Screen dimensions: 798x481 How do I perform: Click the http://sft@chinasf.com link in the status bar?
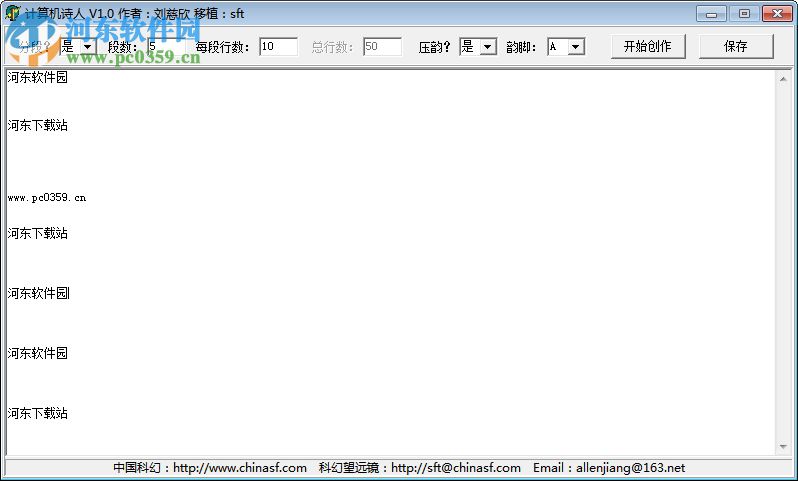tap(455, 468)
